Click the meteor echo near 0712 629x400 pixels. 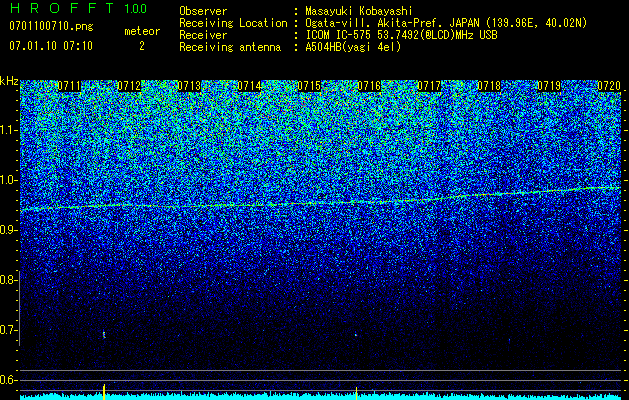104,334
